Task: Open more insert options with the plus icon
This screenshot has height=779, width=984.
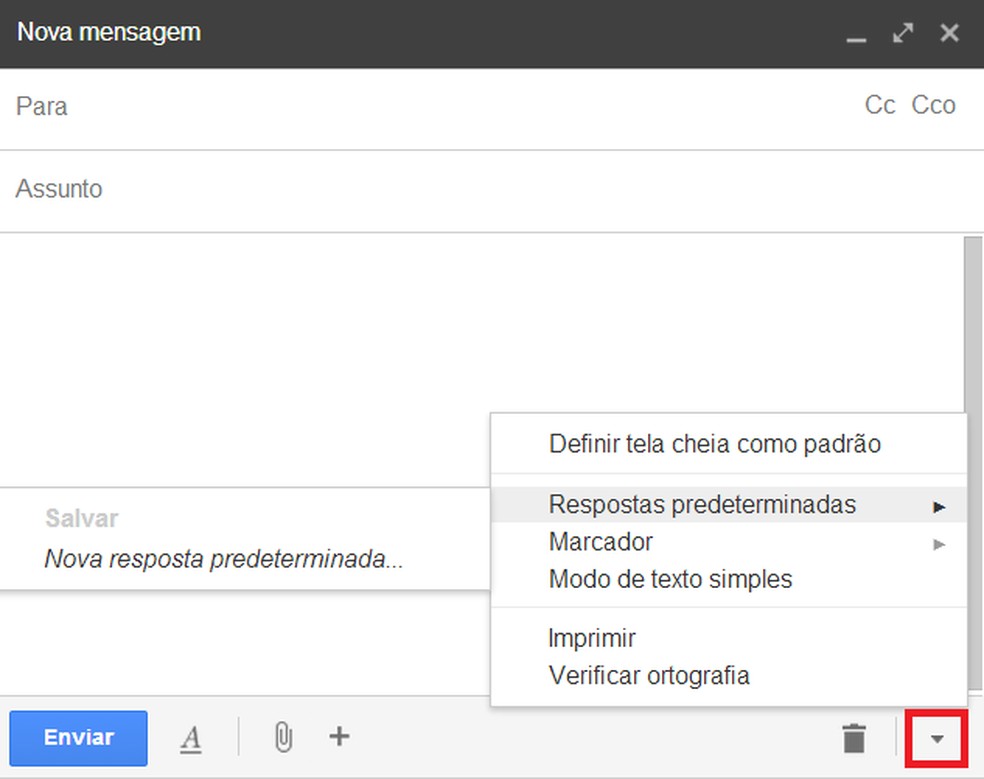Action: click(x=339, y=737)
